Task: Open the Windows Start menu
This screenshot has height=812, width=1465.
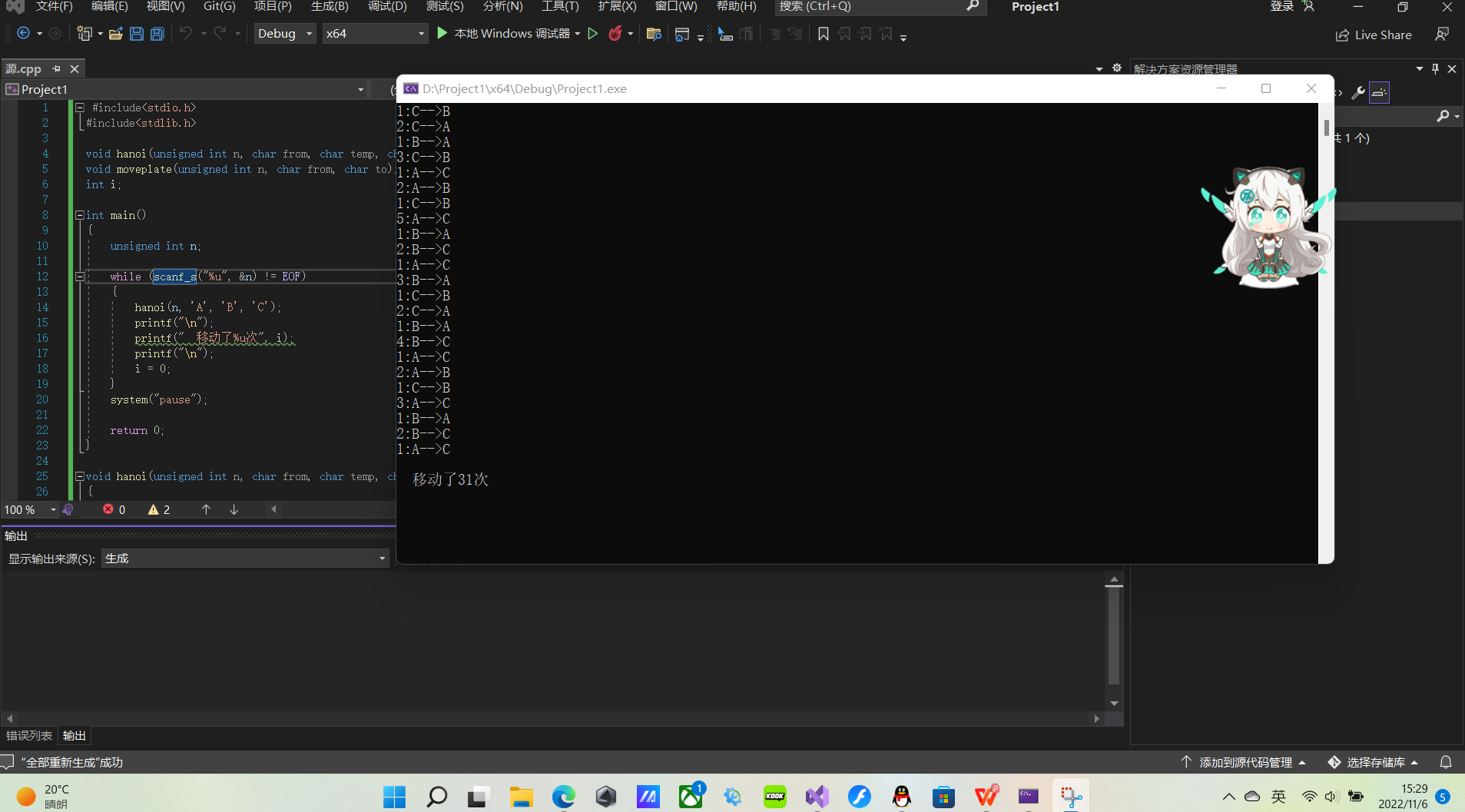Action: pyautogui.click(x=395, y=797)
